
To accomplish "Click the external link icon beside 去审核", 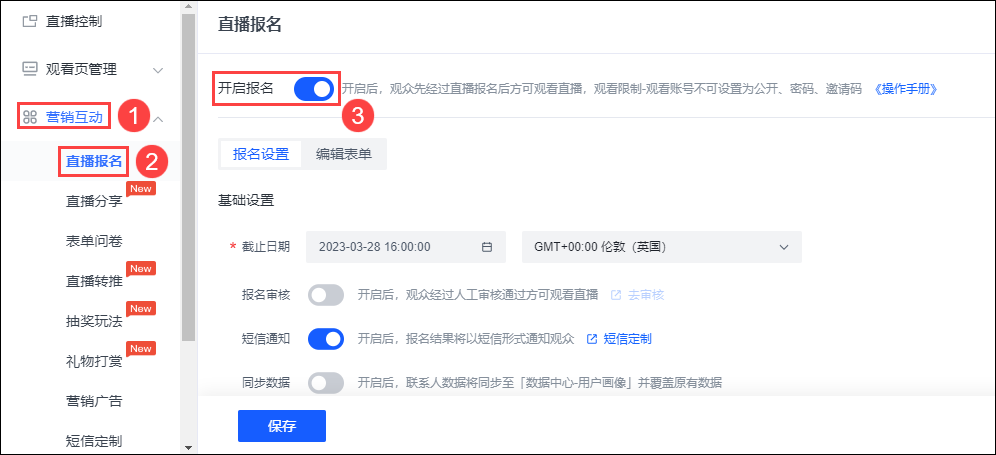I will pos(616,295).
